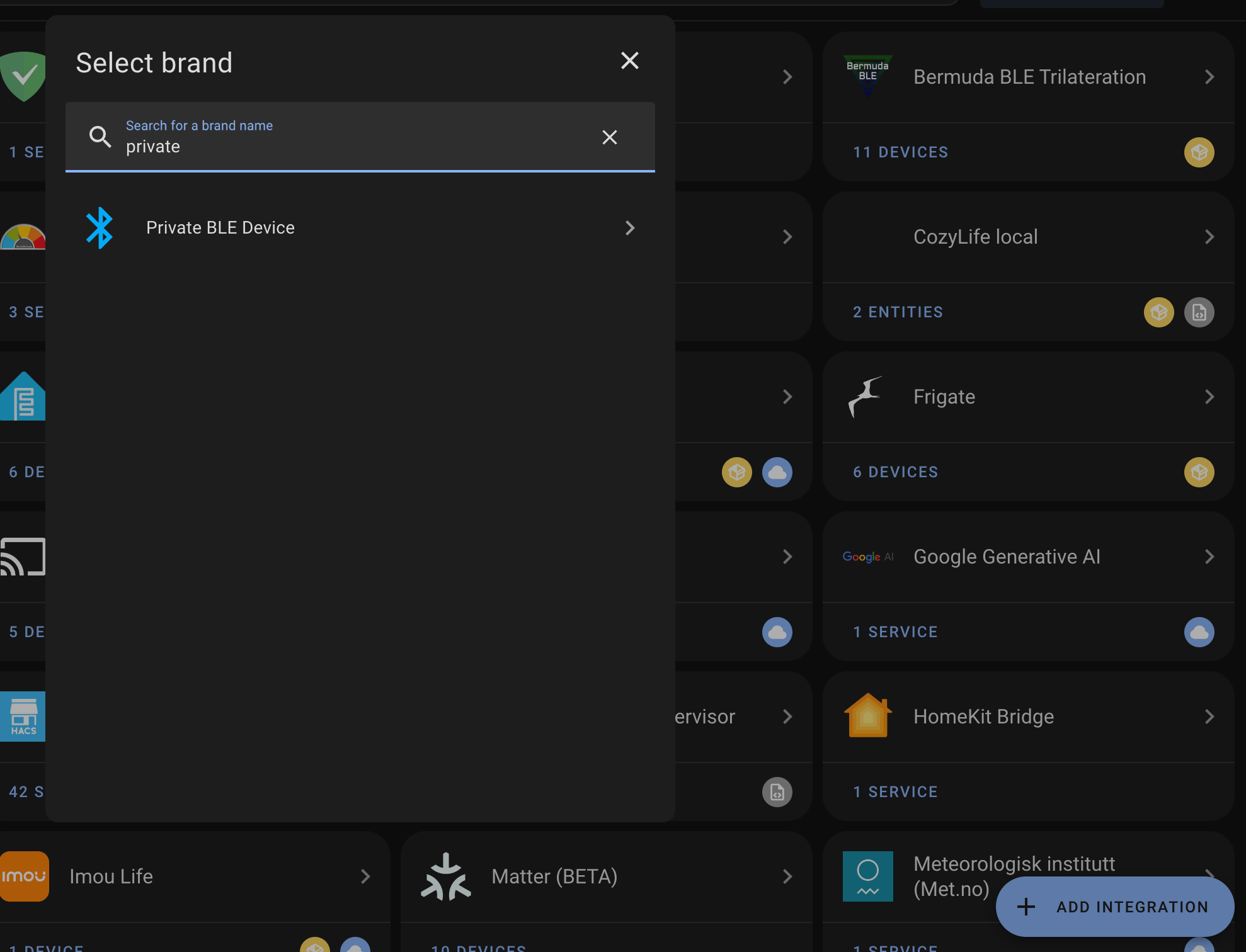The height and width of the screenshot is (952, 1246).
Task: Close the Select brand dialog
Action: pyautogui.click(x=629, y=61)
